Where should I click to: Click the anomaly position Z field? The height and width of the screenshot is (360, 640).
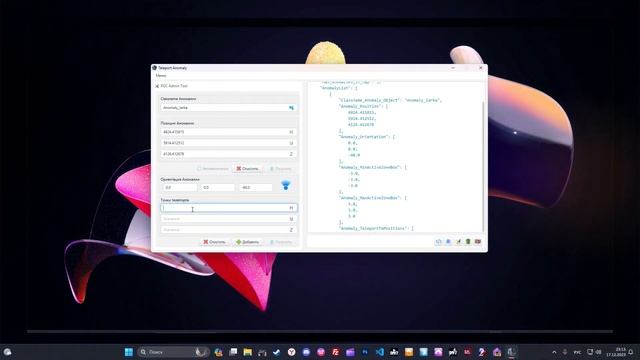click(229, 154)
